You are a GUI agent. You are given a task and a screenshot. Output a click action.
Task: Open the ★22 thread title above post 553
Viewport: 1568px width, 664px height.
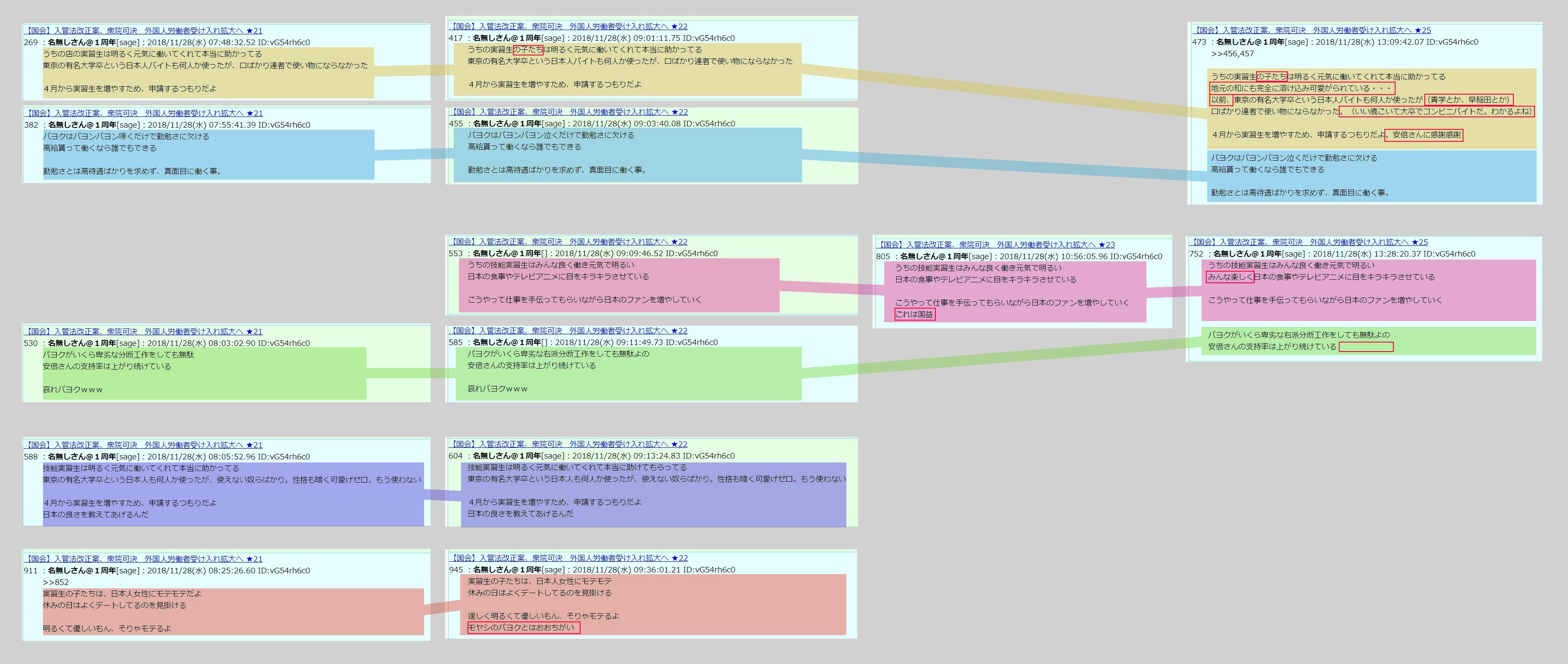(569, 242)
